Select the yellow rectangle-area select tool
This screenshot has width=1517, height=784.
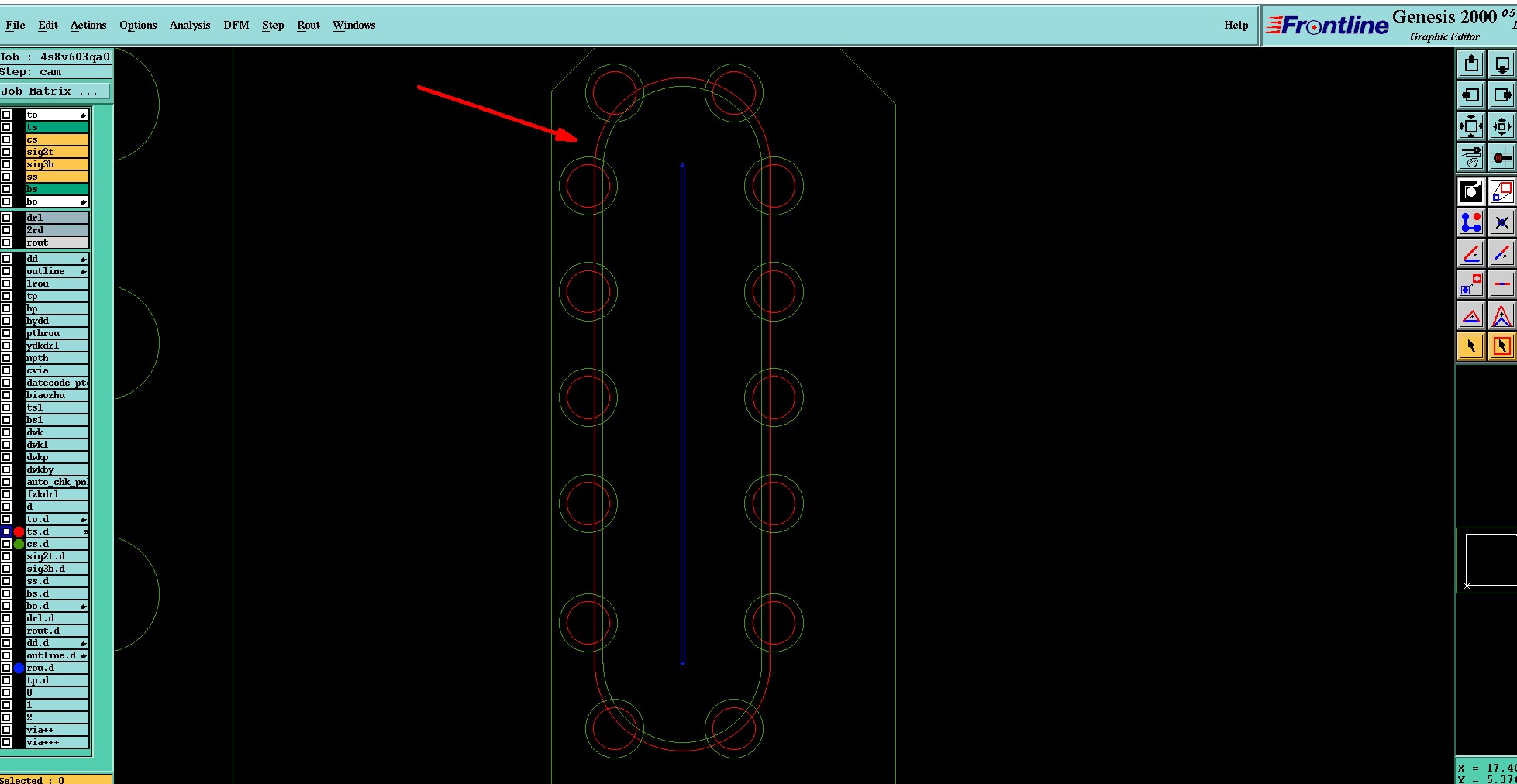tap(1501, 346)
